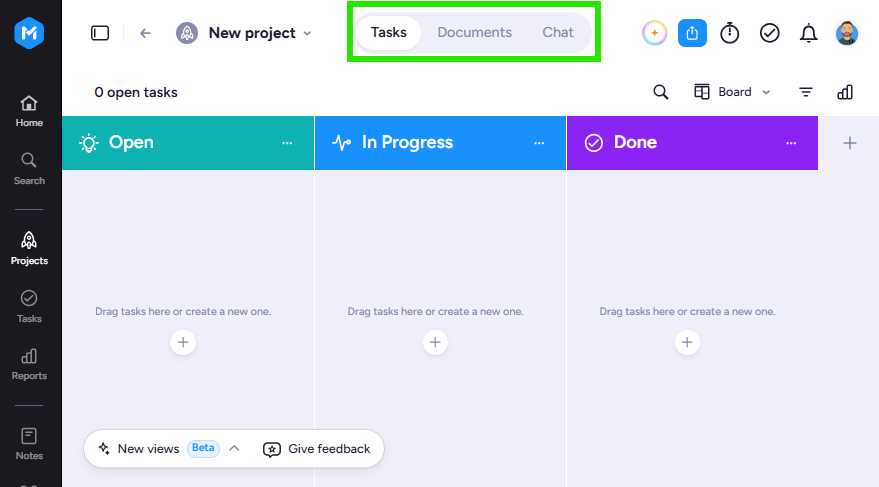879x487 pixels.
Task: Open the Board view dropdown
Action: point(732,92)
